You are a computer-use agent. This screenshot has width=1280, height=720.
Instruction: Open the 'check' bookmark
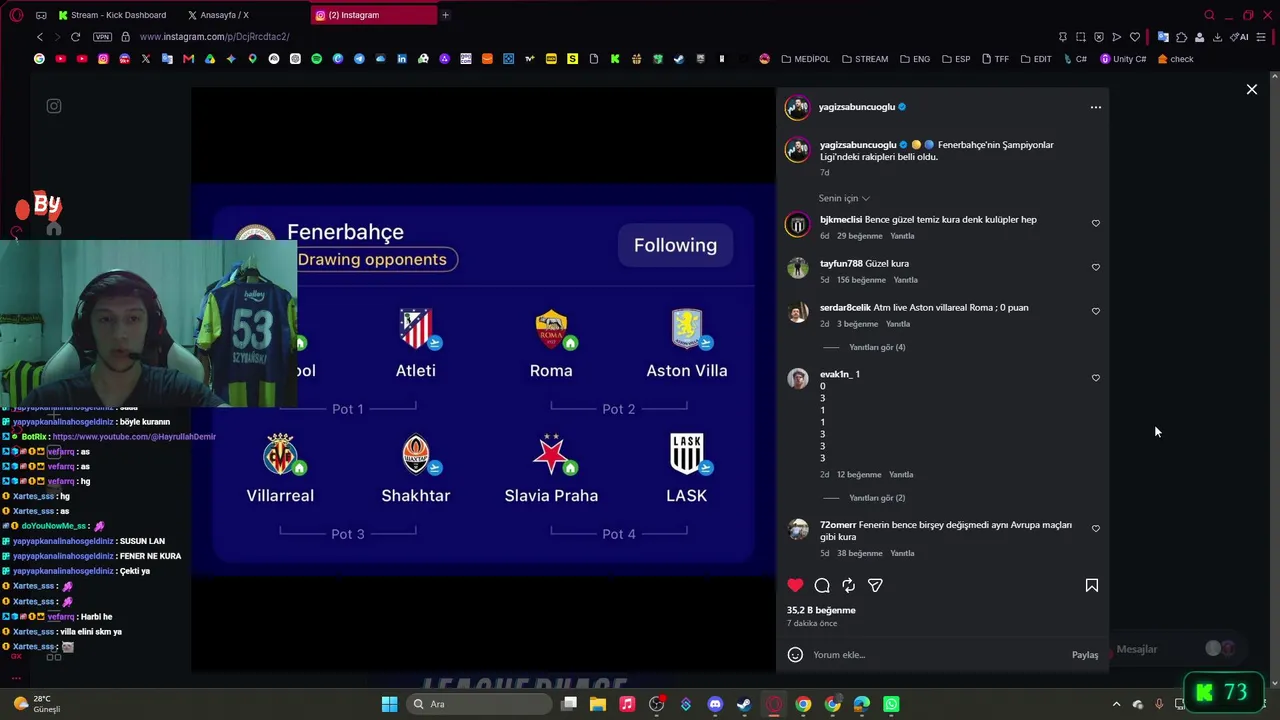tap(1175, 59)
